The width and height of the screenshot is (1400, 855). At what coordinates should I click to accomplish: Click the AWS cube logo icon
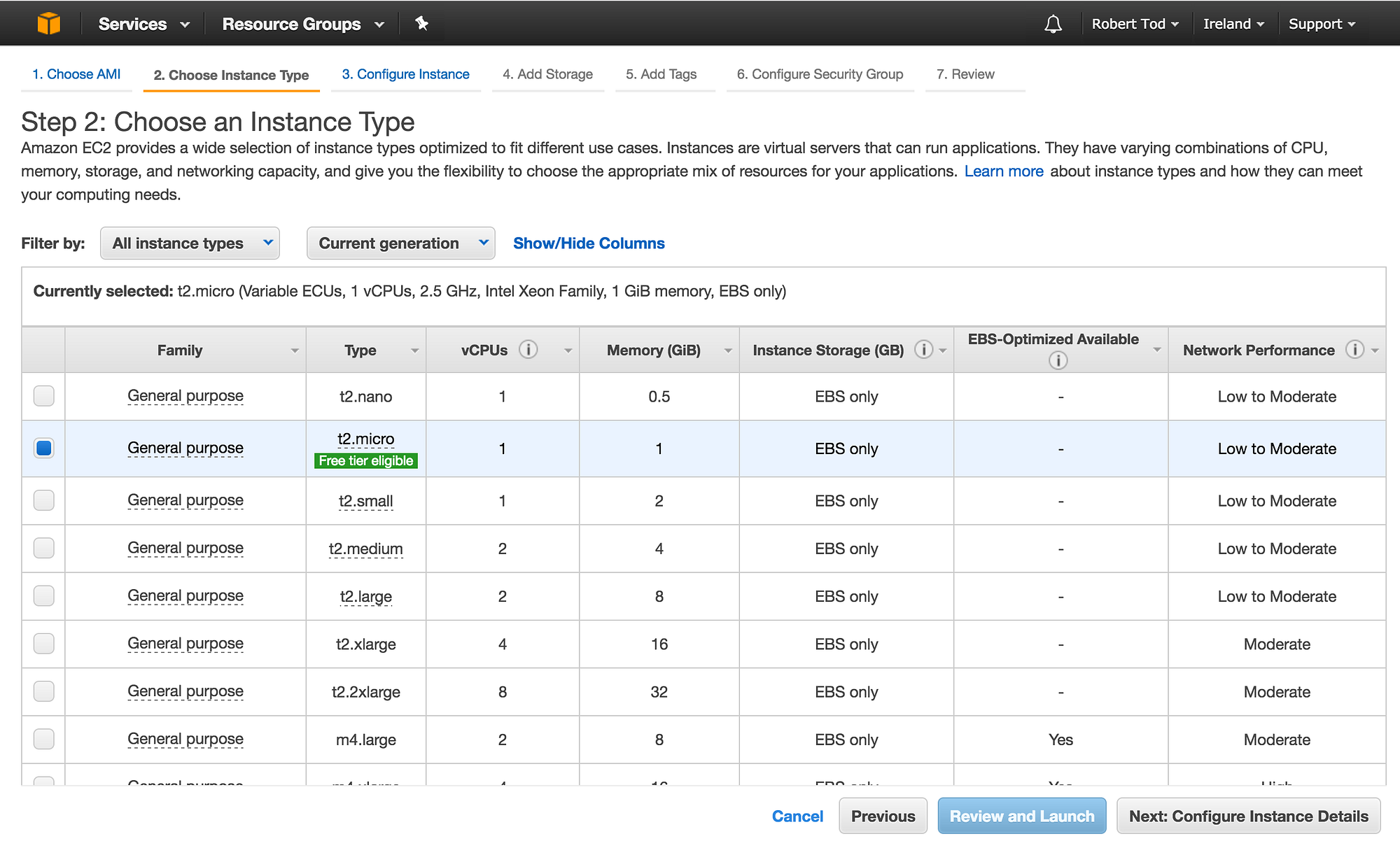point(48,23)
